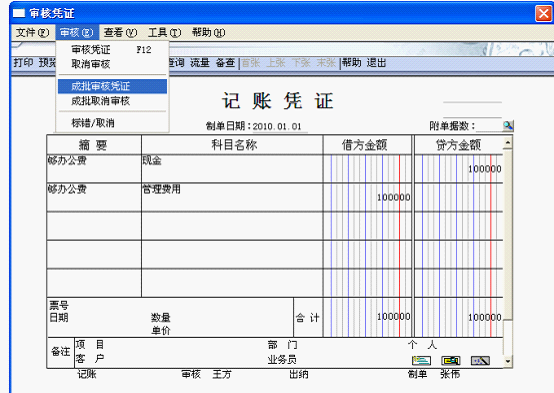Screen dimensions: 554x393
Task: Click the 下张 toolbar button
Action: pos(301,63)
